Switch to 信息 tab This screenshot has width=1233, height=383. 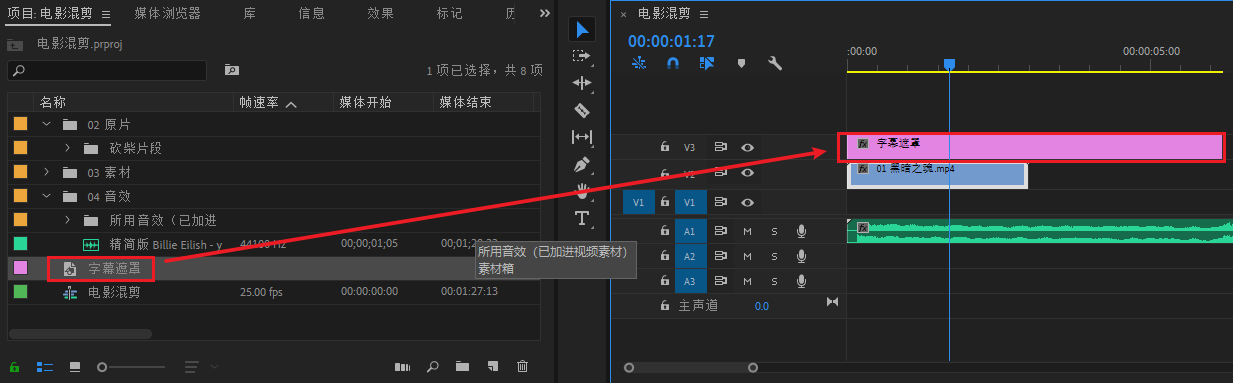[x=311, y=14]
